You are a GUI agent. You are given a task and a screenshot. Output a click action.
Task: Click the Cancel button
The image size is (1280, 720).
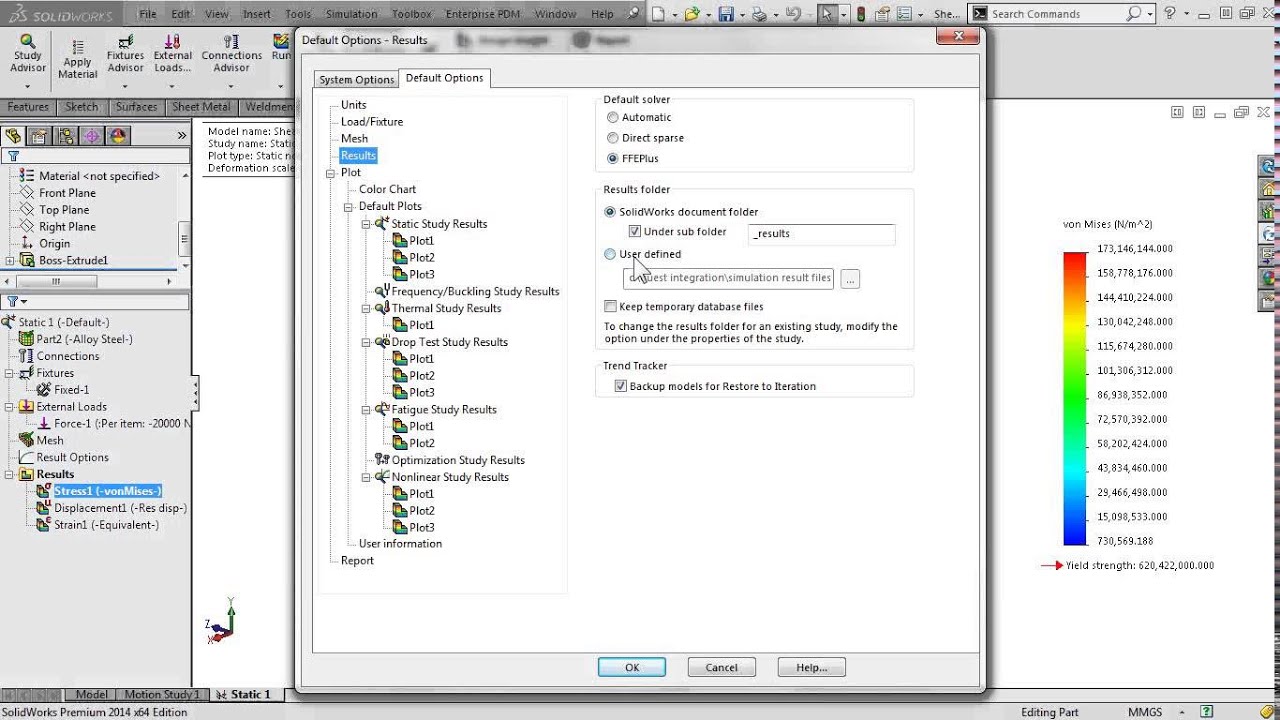tap(721, 667)
